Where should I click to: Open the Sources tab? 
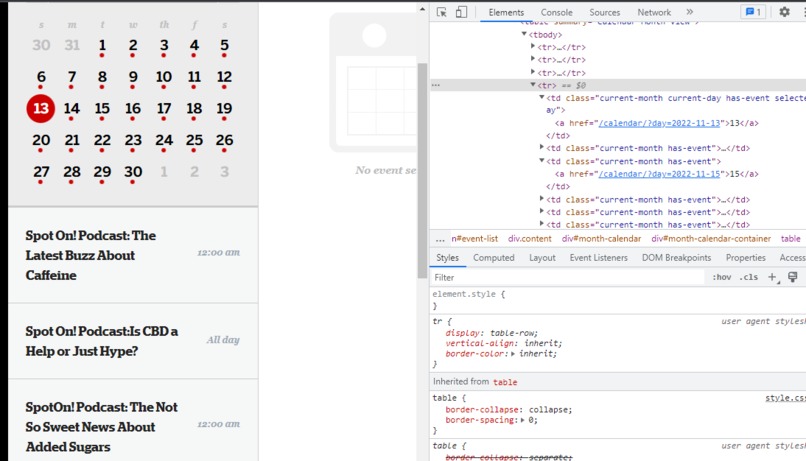pyautogui.click(x=604, y=12)
